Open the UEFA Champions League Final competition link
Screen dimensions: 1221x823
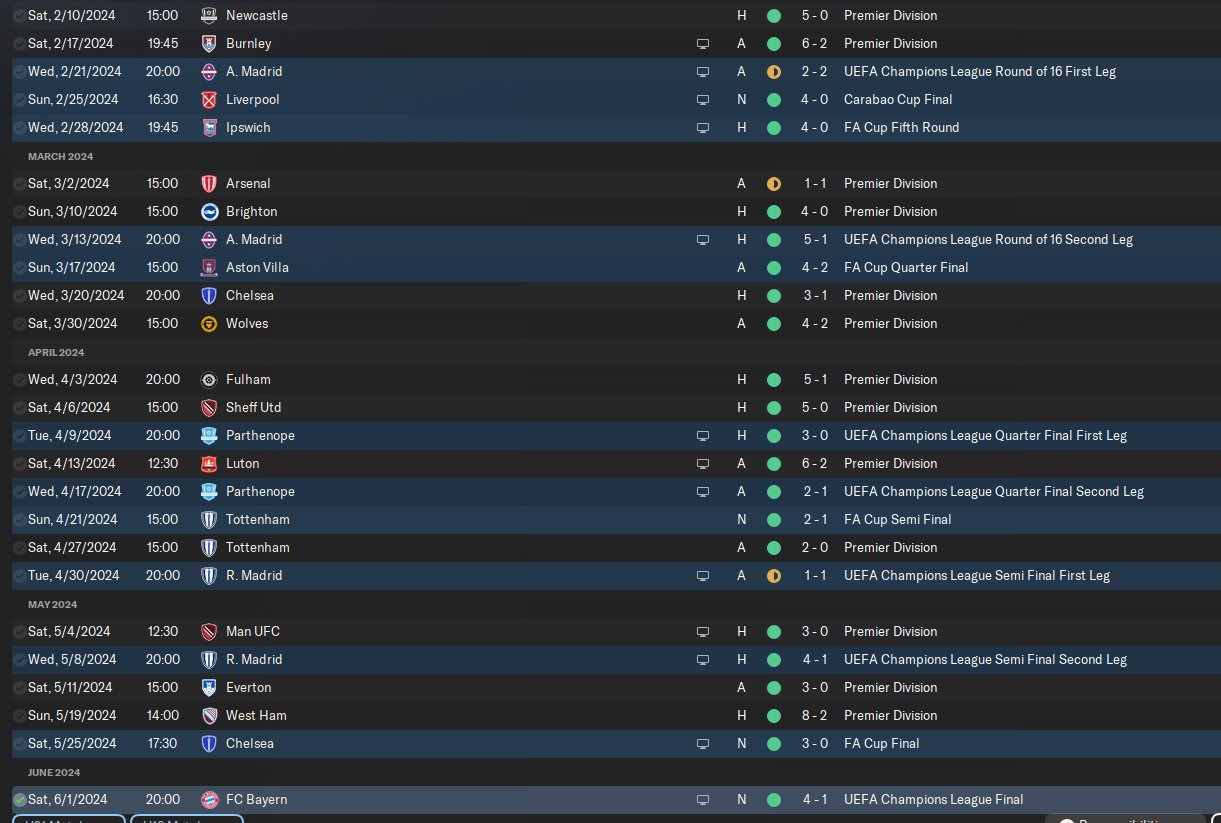point(933,800)
